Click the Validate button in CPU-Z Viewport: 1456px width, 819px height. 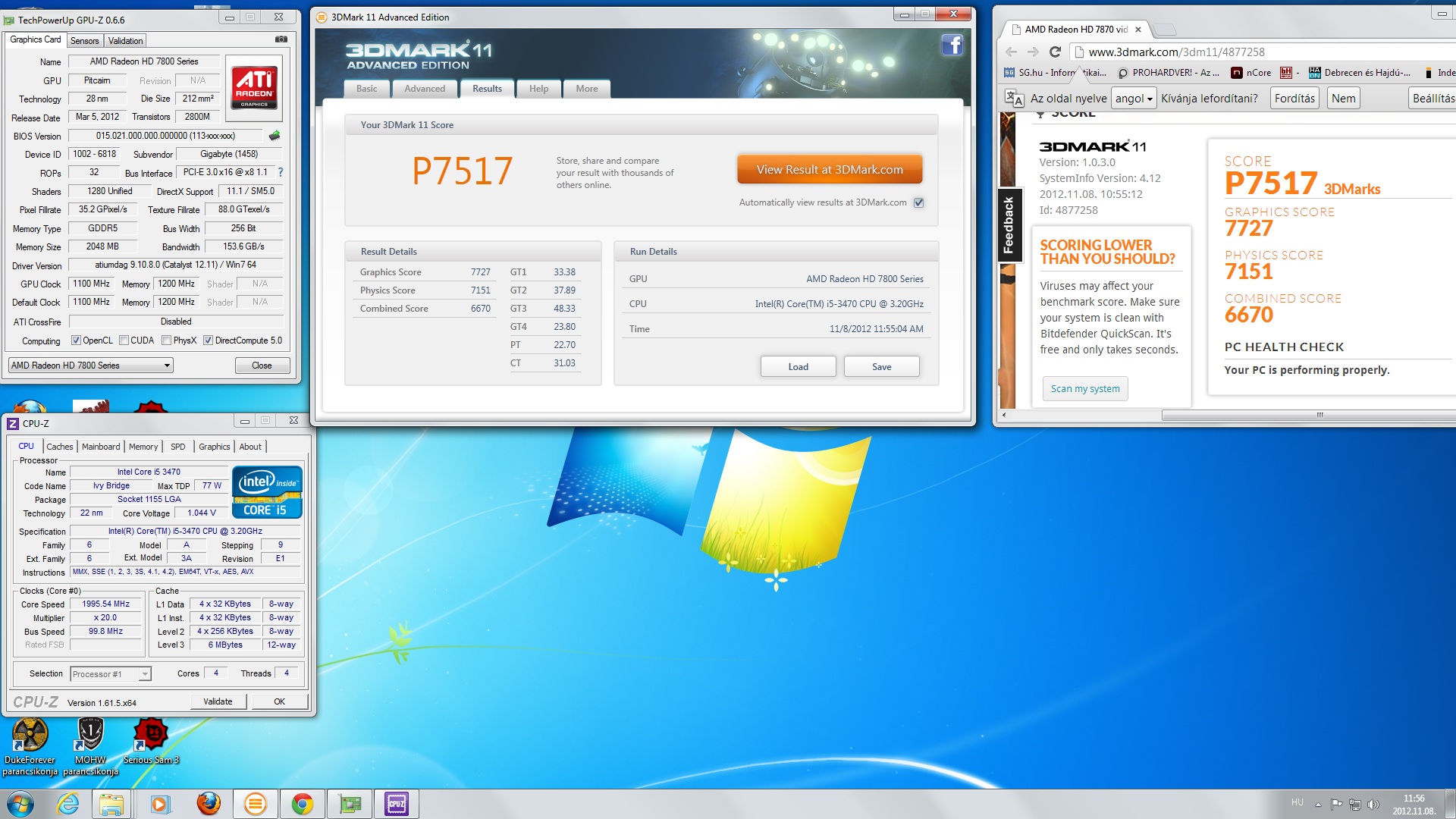pos(218,701)
